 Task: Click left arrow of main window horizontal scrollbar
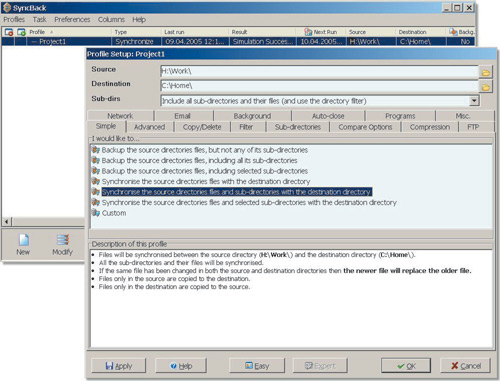(x=7, y=222)
